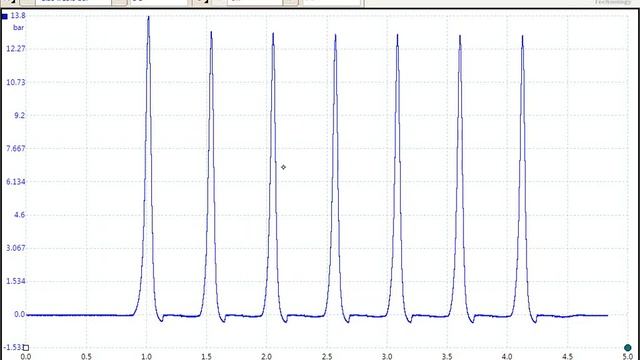Click the 3.0 time axis label
The width and height of the screenshot is (640, 360).
pos(387,357)
